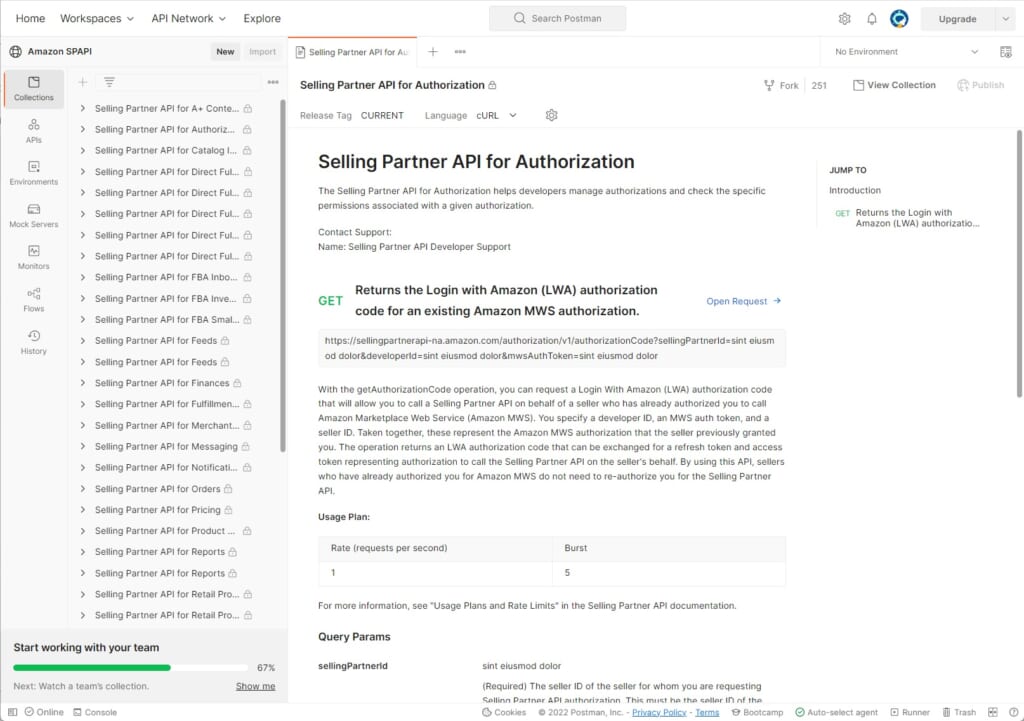Expand Selling Partner API for Catalog collection
The width and height of the screenshot is (1024, 721).
[x=82, y=150]
